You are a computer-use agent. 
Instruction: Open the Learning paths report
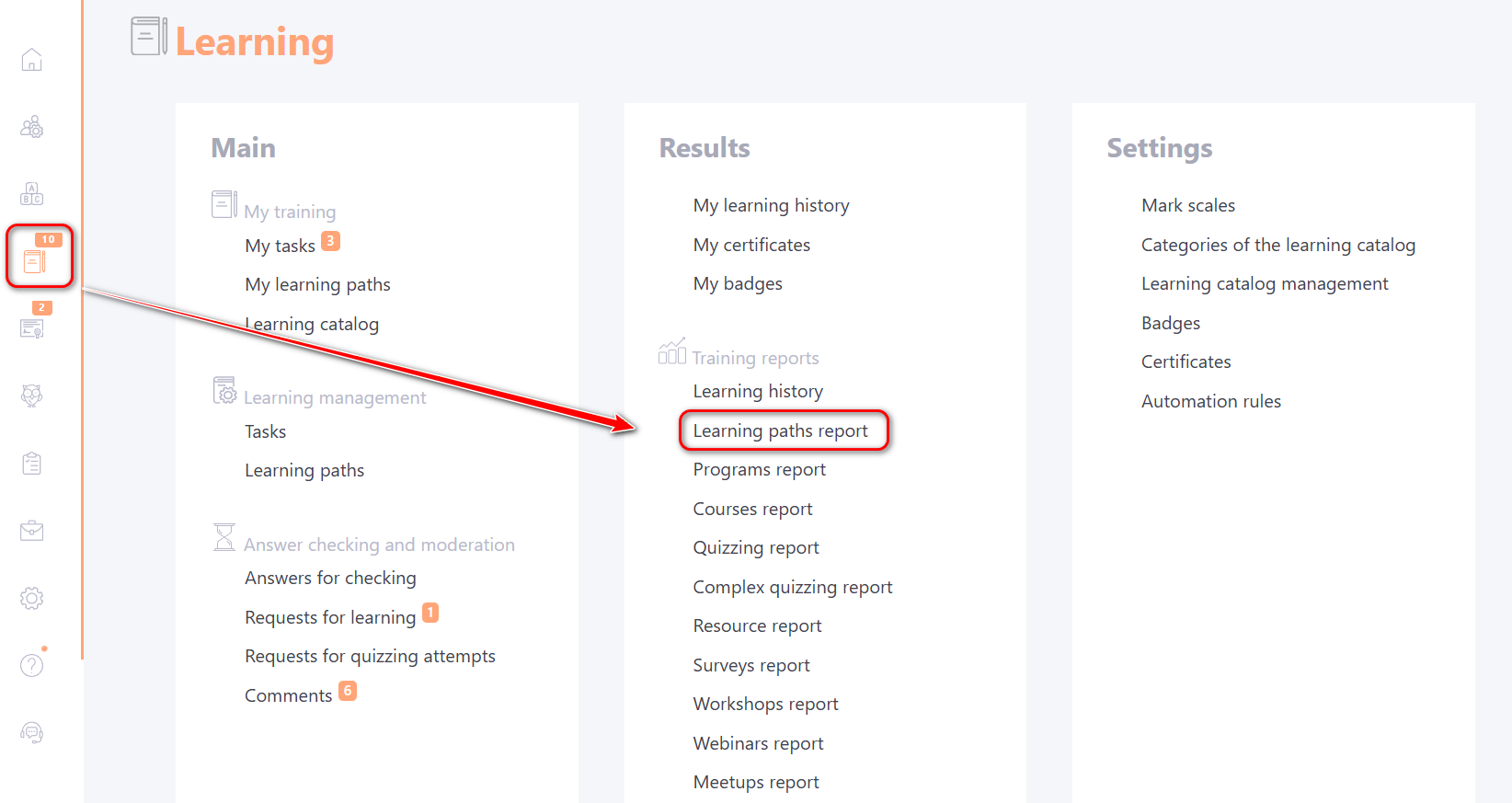780,430
